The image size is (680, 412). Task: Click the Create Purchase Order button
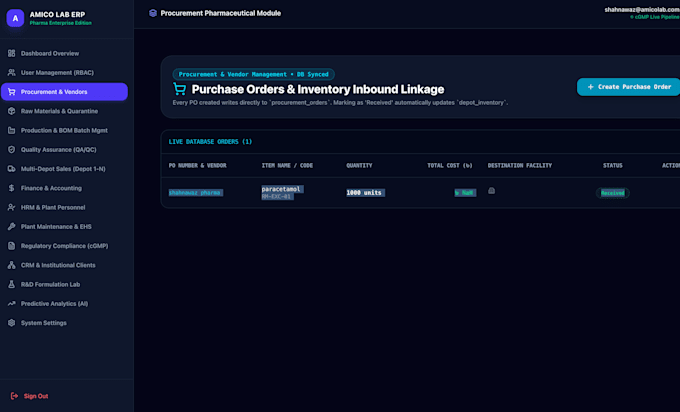(x=629, y=87)
